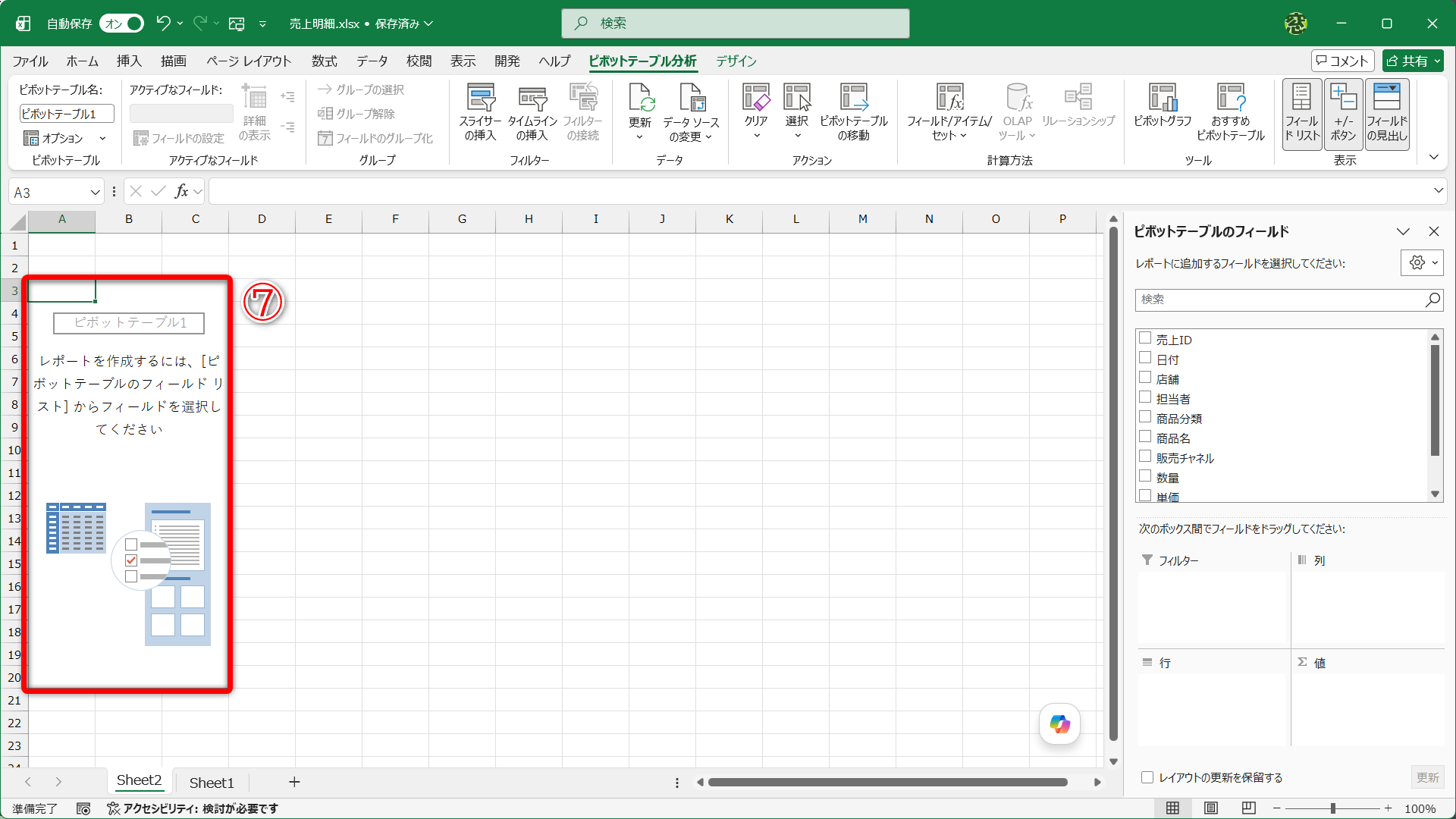The image size is (1456, 819).
Task: Check the 販売チャネル field checkbox
Action: coord(1145,457)
